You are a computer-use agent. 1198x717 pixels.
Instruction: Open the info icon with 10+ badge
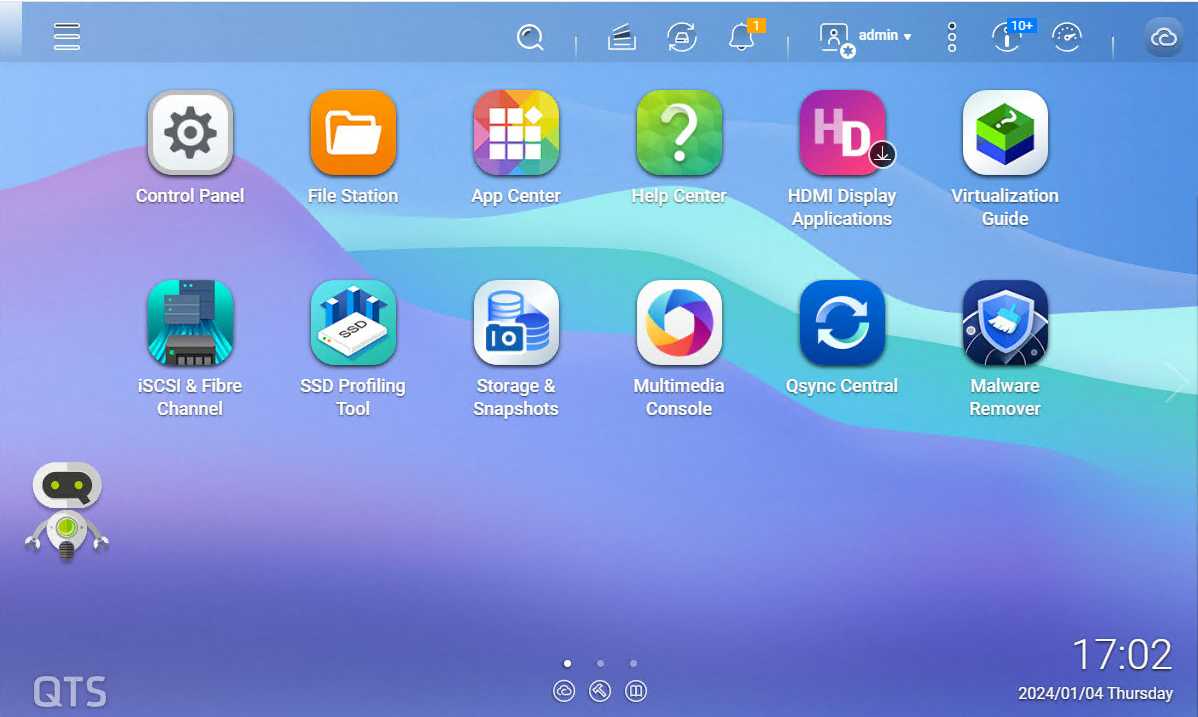(x=1007, y=37)
